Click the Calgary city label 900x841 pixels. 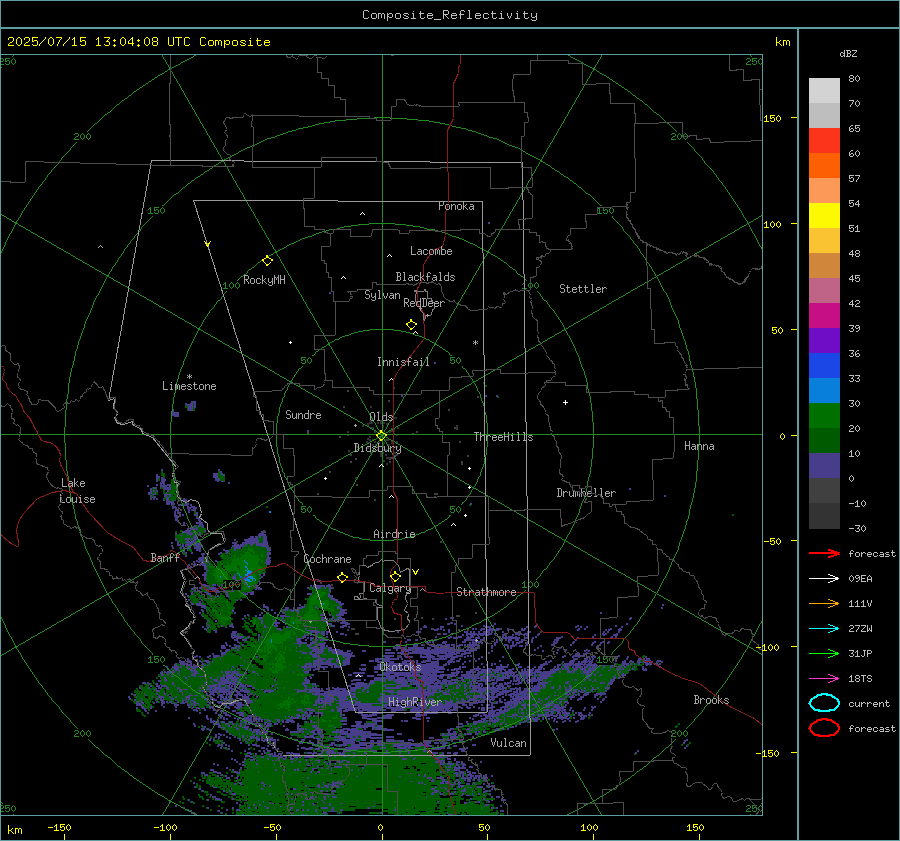tap(390, 588)
